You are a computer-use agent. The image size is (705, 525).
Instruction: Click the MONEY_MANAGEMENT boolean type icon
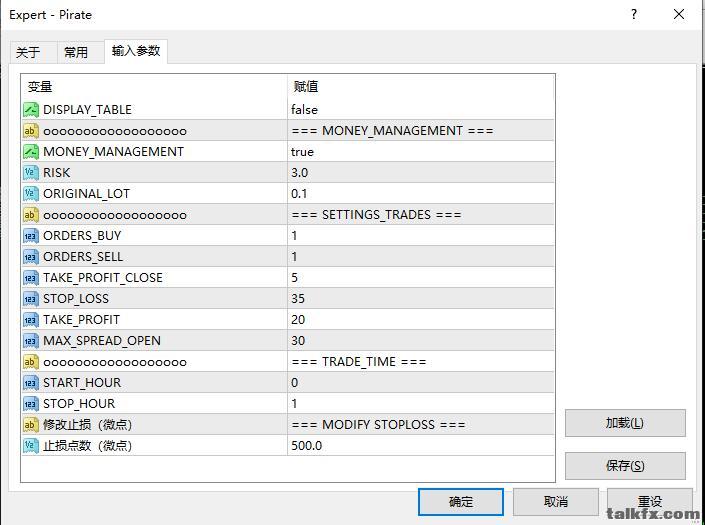[x=31, y=151]
